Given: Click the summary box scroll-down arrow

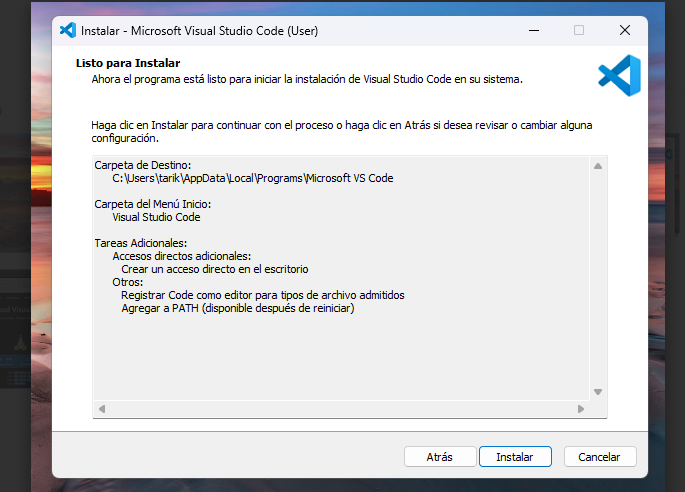Looking at the screenshot, I should pyautogui.click(x=598, y=391).
